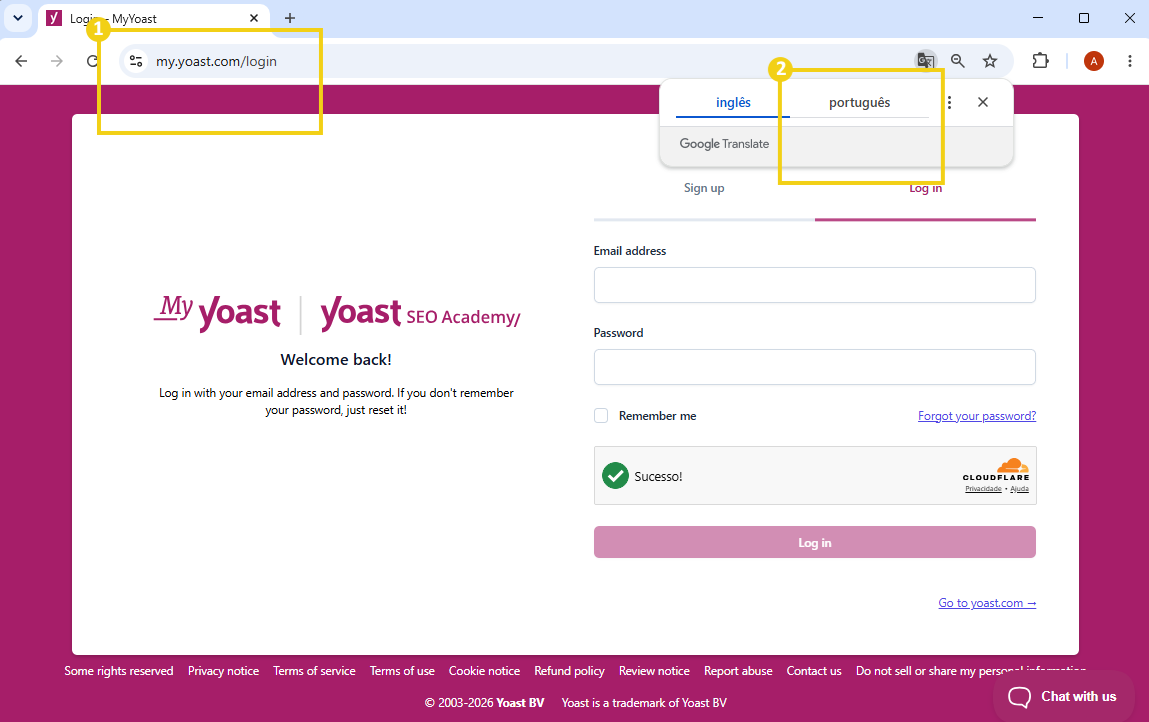Open the Terms of service footer link
The image size is (1149, 722).
click(x=314, y=671)
